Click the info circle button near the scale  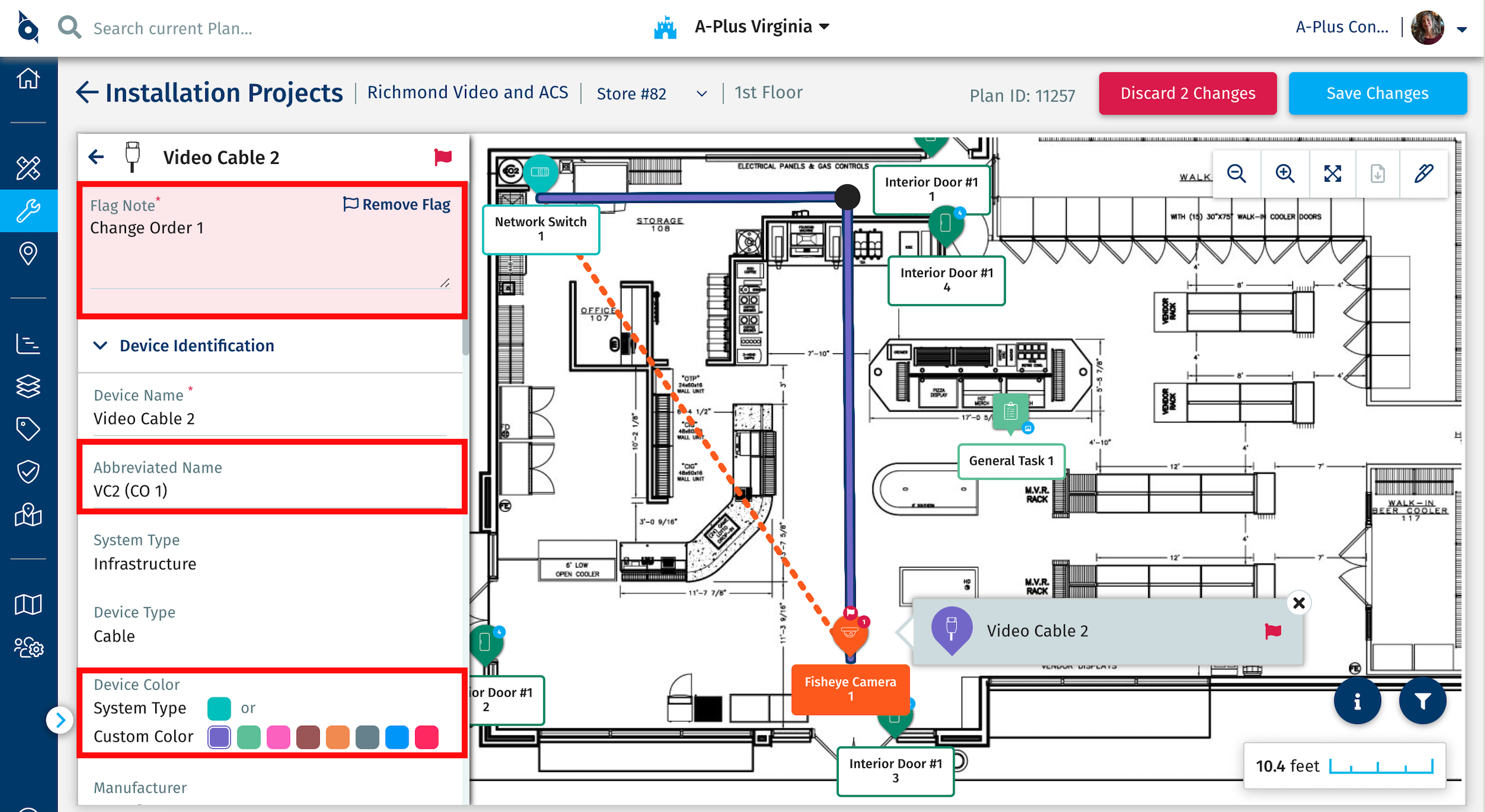[1357, 701]
